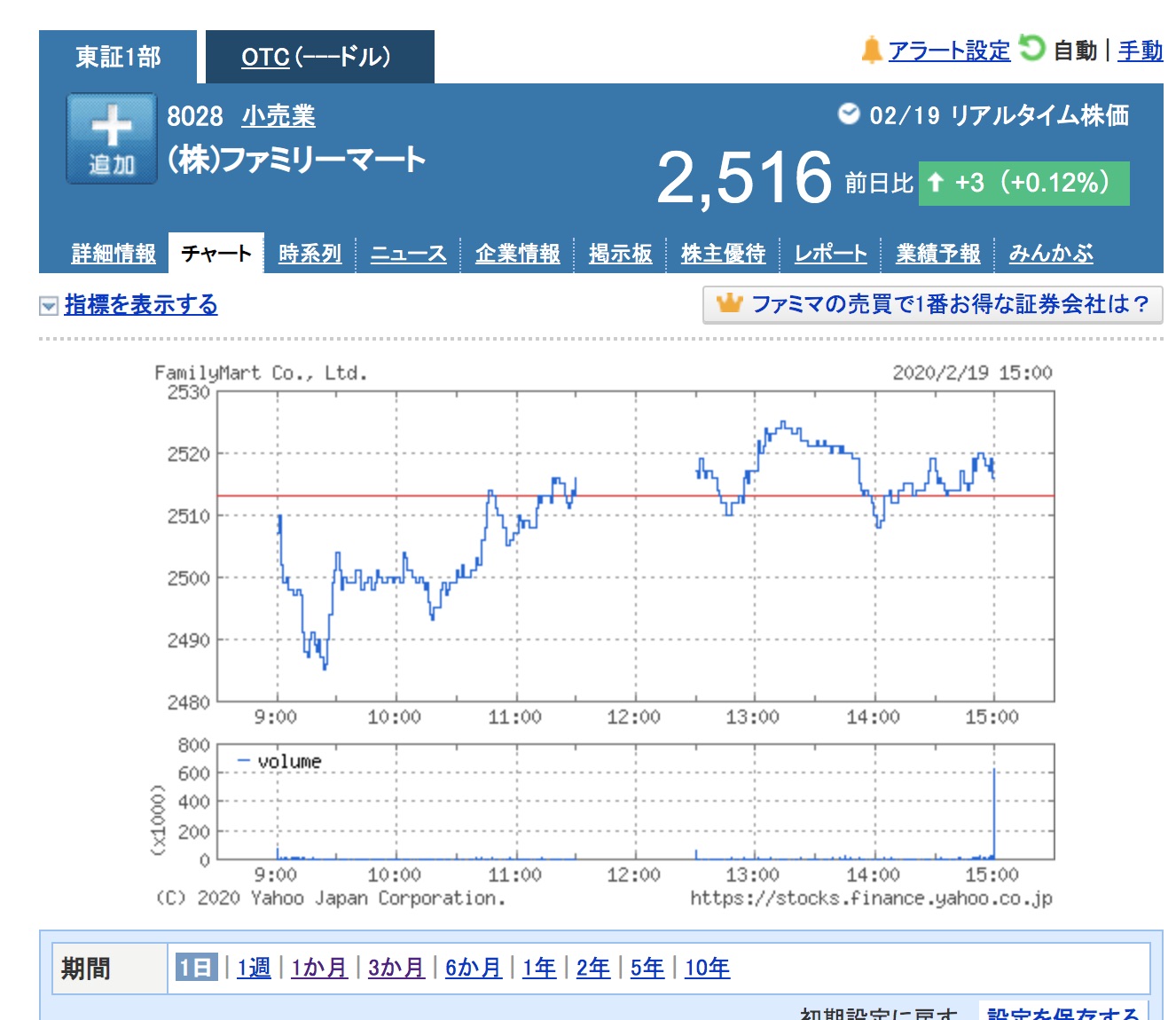Select the 1年 period link
1176x1020 pixels.
[539, 968]
